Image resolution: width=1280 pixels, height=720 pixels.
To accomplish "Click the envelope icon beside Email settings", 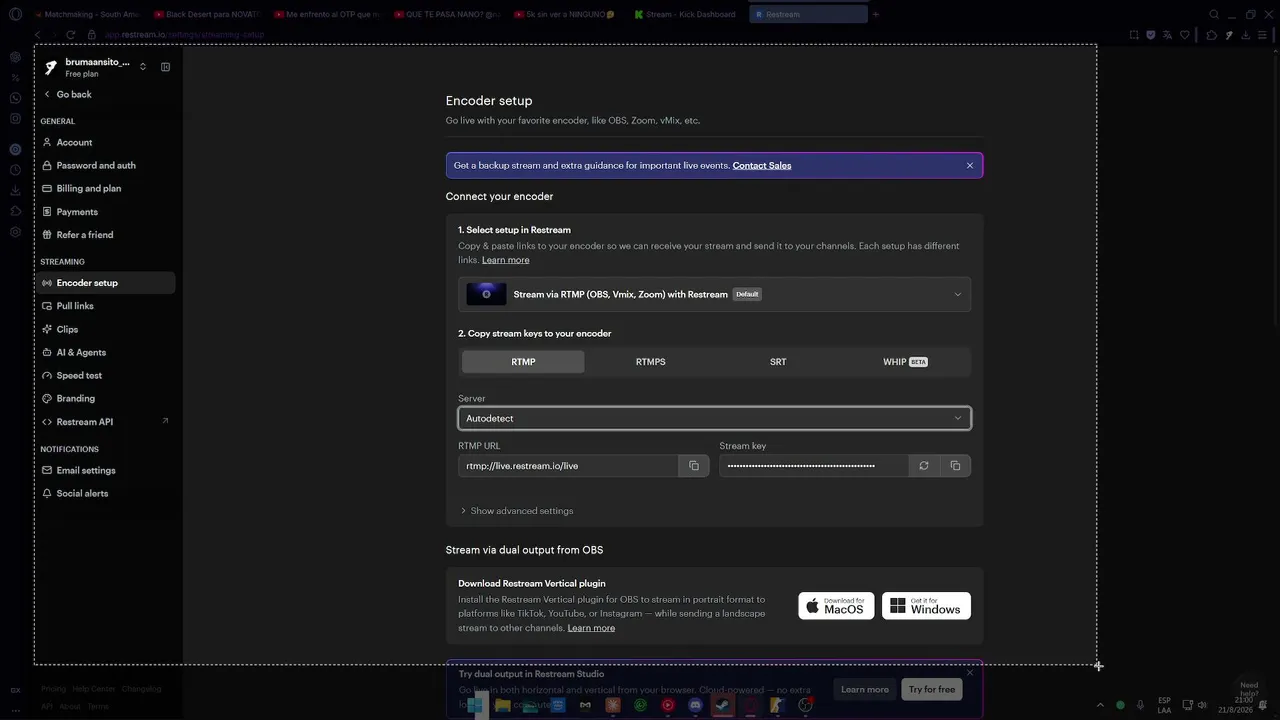I will (x=47, y=471).
